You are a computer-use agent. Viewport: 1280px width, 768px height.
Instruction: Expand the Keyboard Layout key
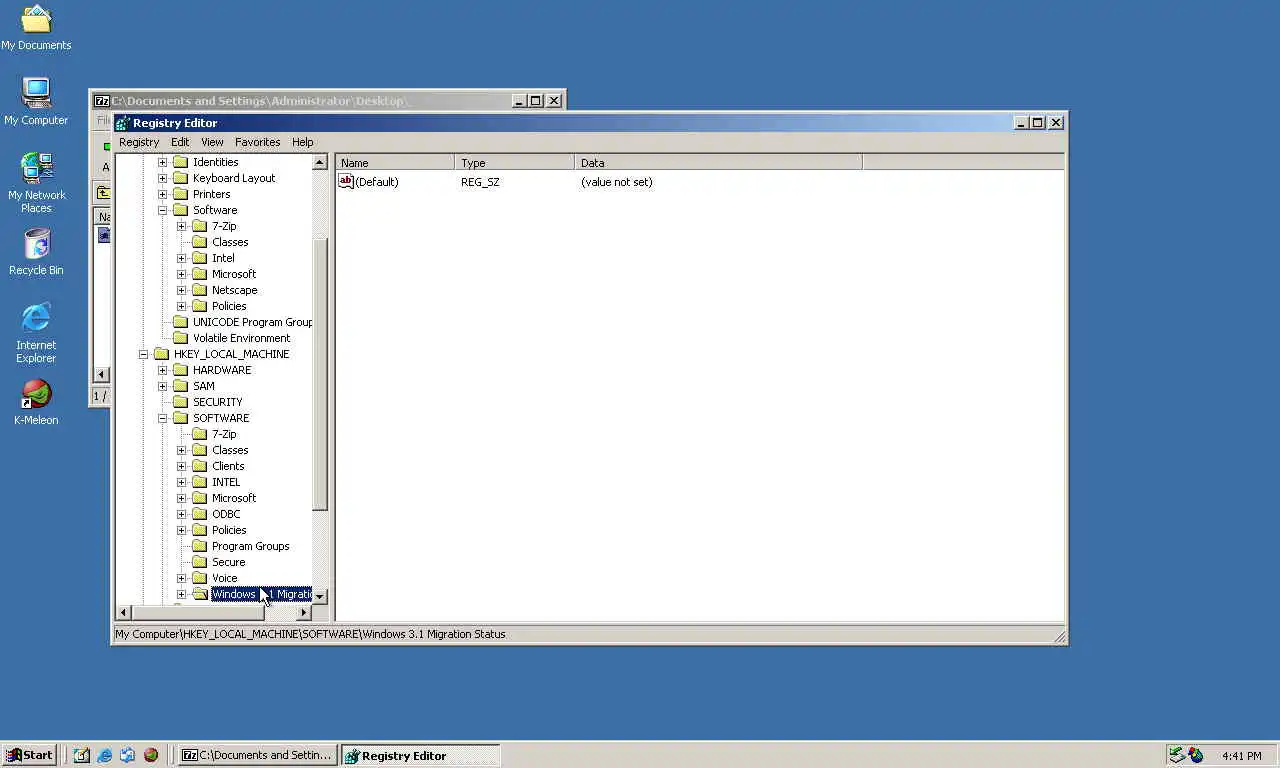click(162, 178)
